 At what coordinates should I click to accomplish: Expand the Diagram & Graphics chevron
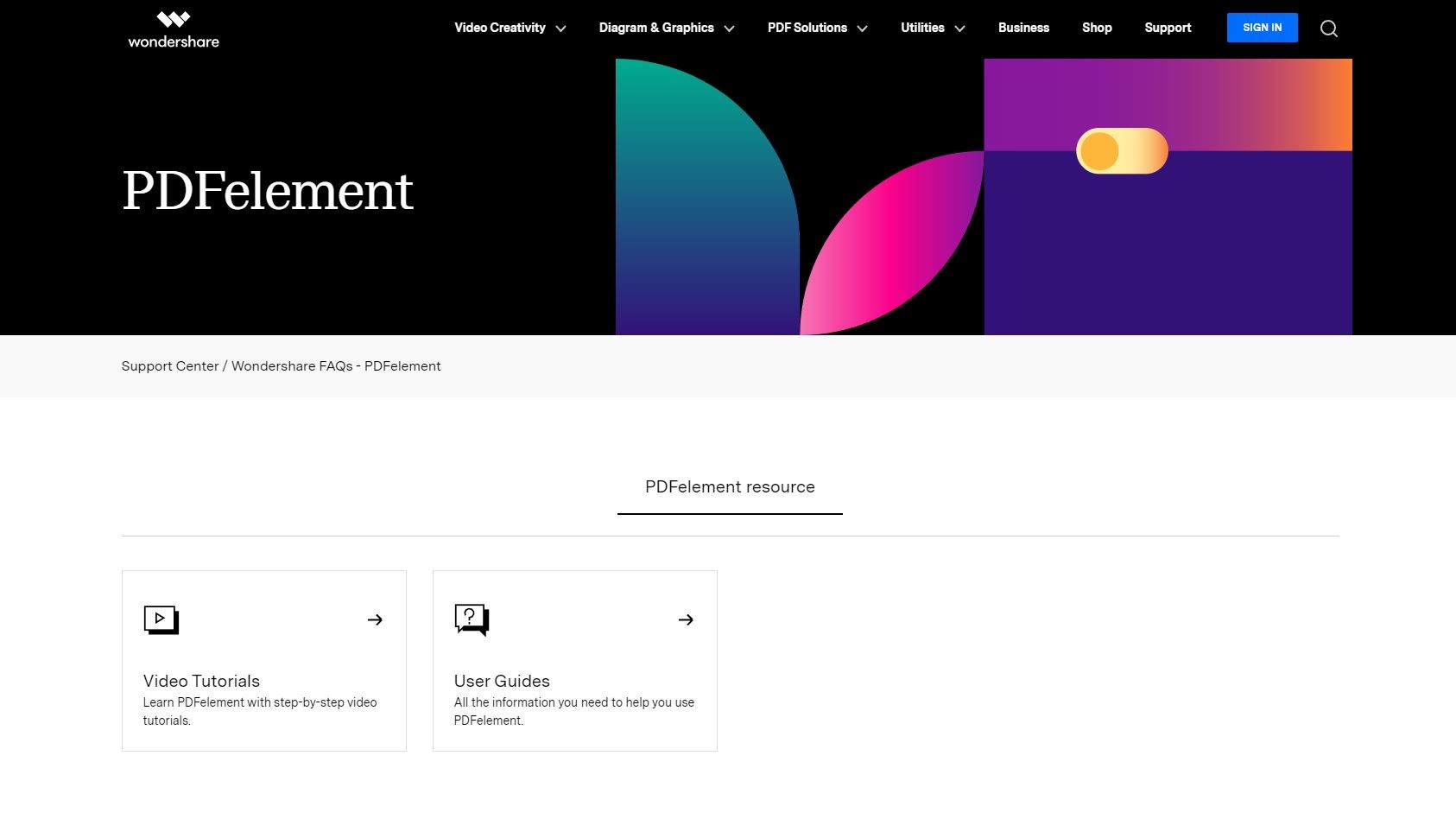(729, 29)
